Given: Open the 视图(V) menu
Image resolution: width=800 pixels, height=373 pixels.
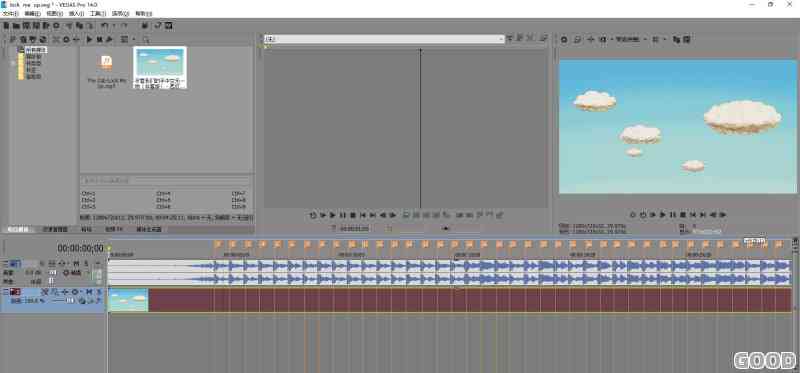Looking at the screenshot, I should [54, 14].
